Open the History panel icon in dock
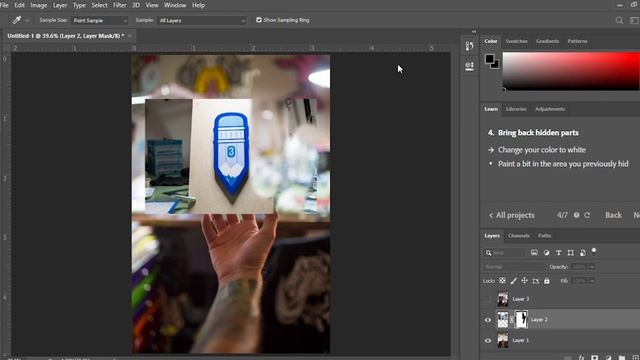Viewport: 640px width, 360px height. pos(469,46)
